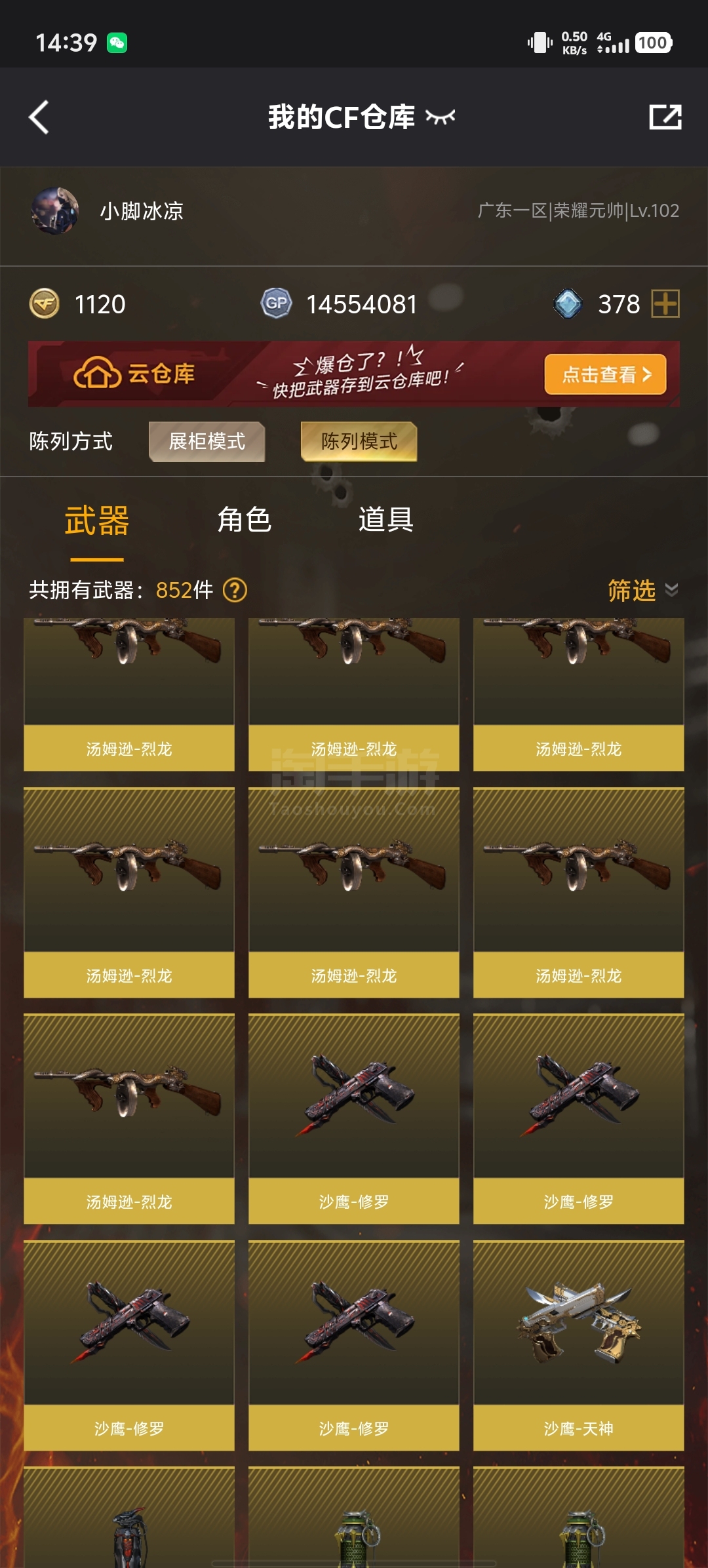Select the 道具 tab

pos(385,520)
